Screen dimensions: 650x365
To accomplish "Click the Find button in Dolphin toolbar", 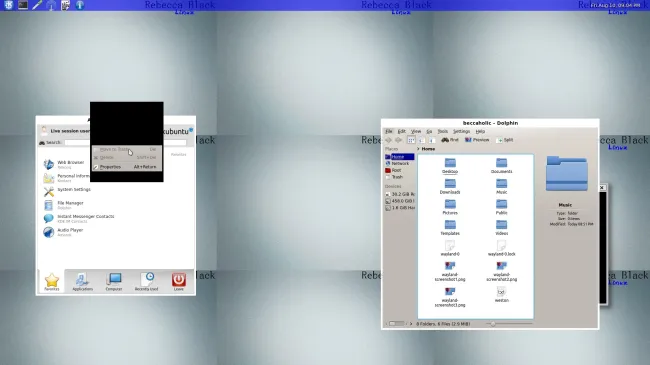I will [x=450, y=140].
